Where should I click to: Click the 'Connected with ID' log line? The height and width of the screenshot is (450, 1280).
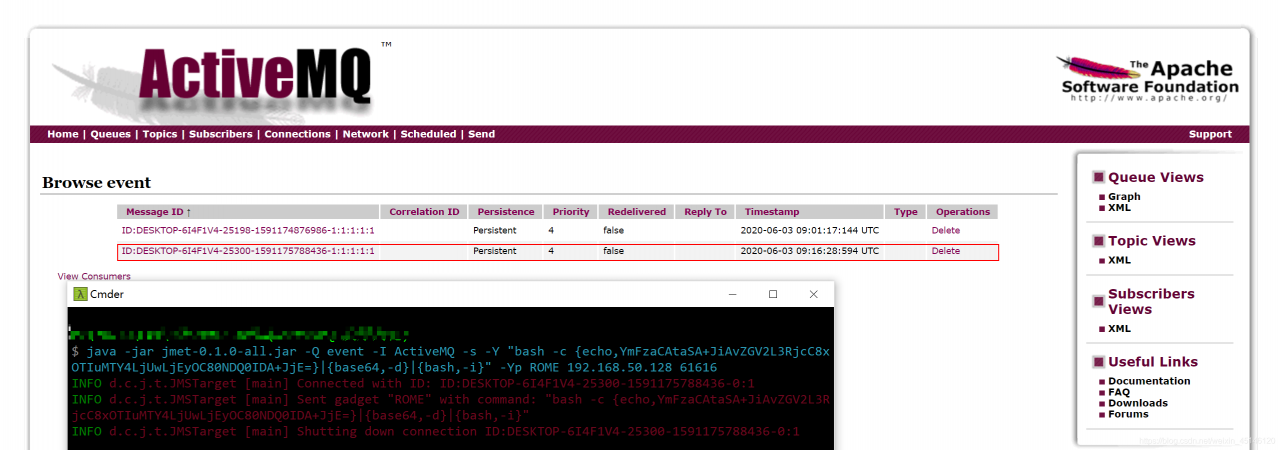tap(412, 384)
